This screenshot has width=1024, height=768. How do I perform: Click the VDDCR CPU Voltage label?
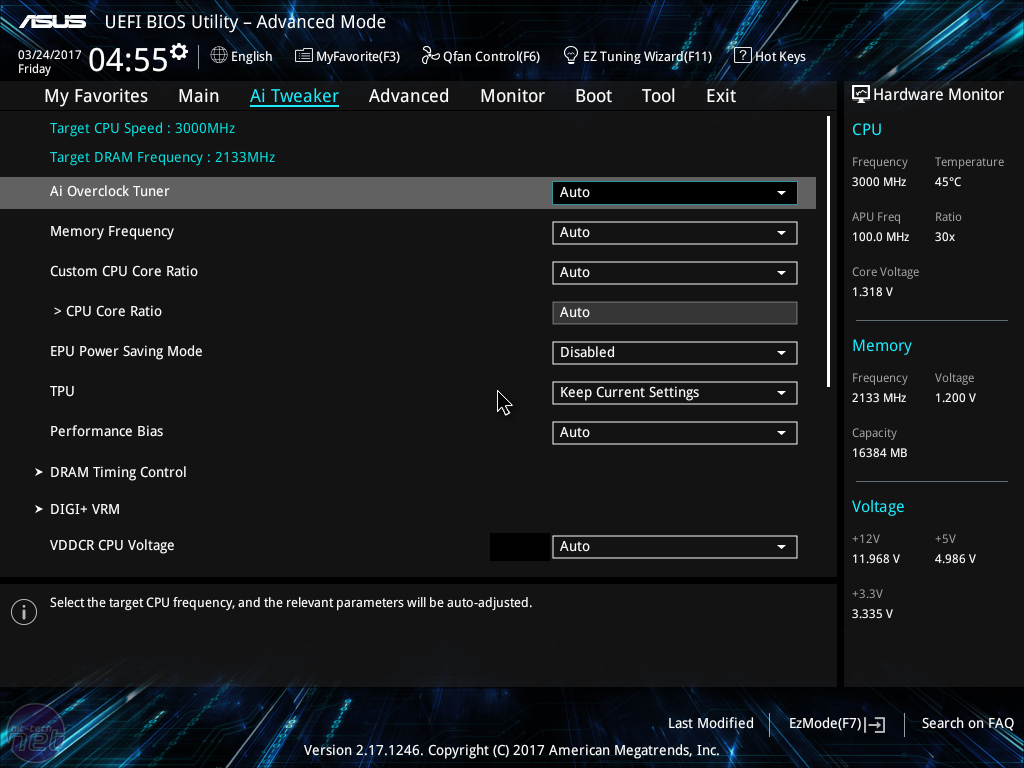(112, 545)
